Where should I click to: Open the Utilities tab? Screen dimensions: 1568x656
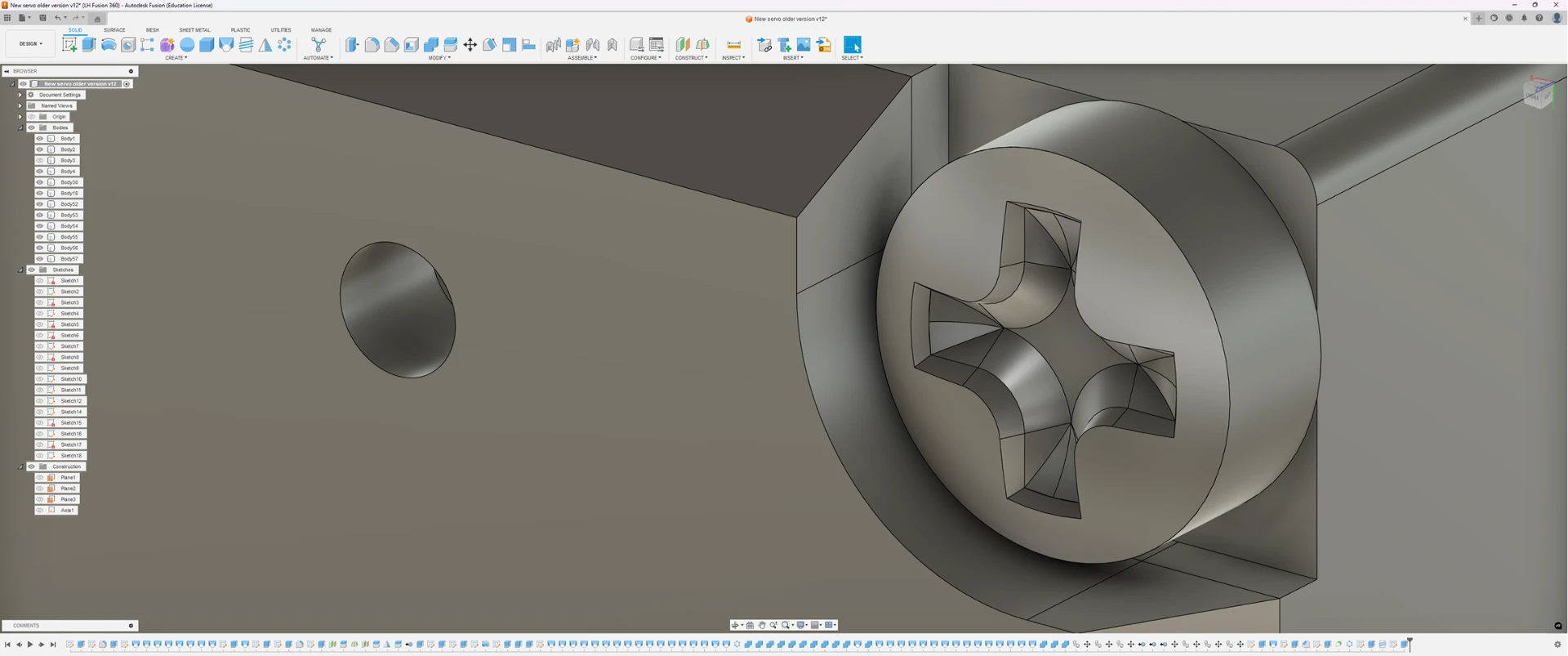[x=281, y=30]
